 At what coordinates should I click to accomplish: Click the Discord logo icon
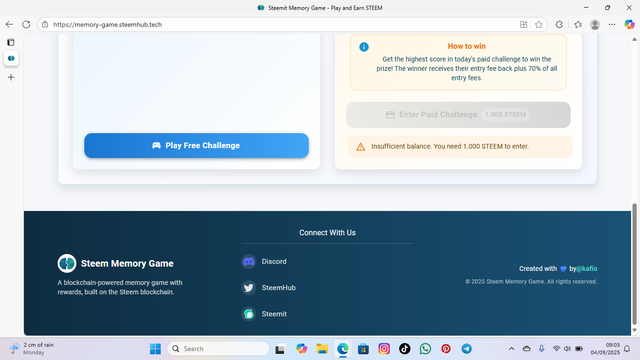point(249,261)
